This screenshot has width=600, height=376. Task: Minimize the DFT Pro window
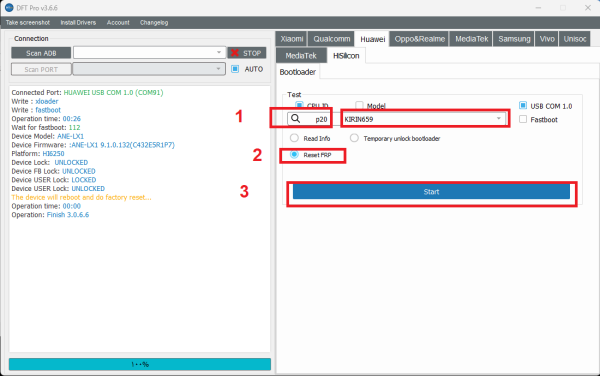click(538, 8)
